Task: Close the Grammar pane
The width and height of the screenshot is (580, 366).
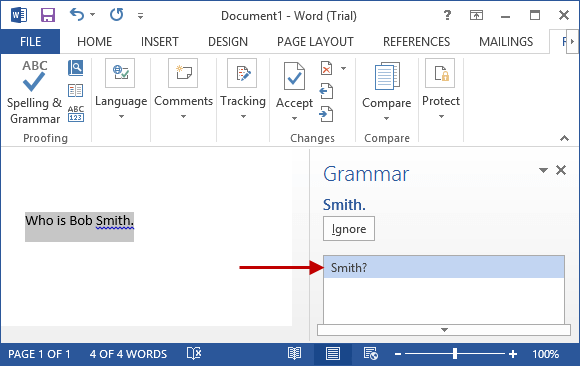Action: click(x=561, y=170)
